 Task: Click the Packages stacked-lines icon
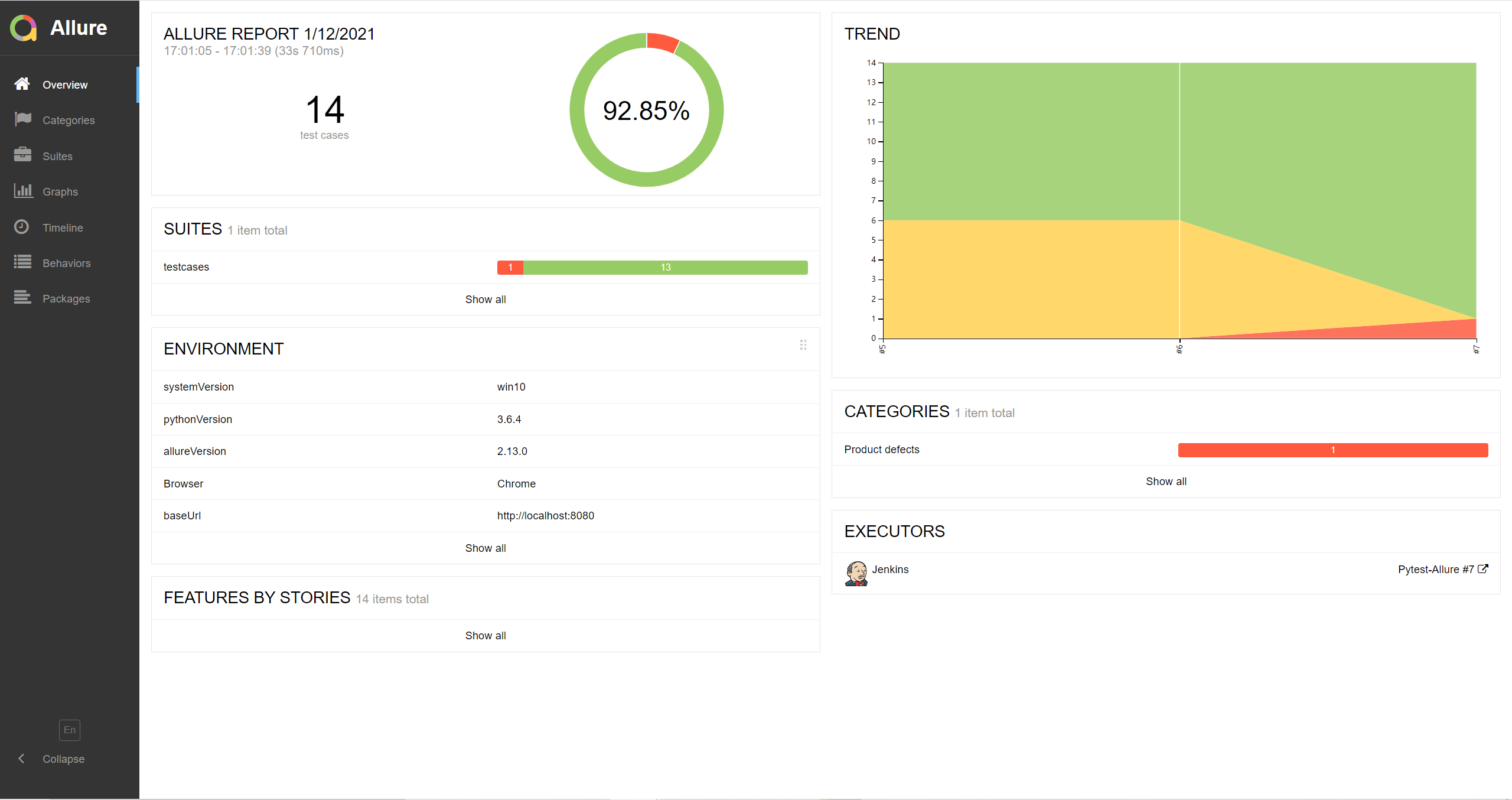[22, 298]
